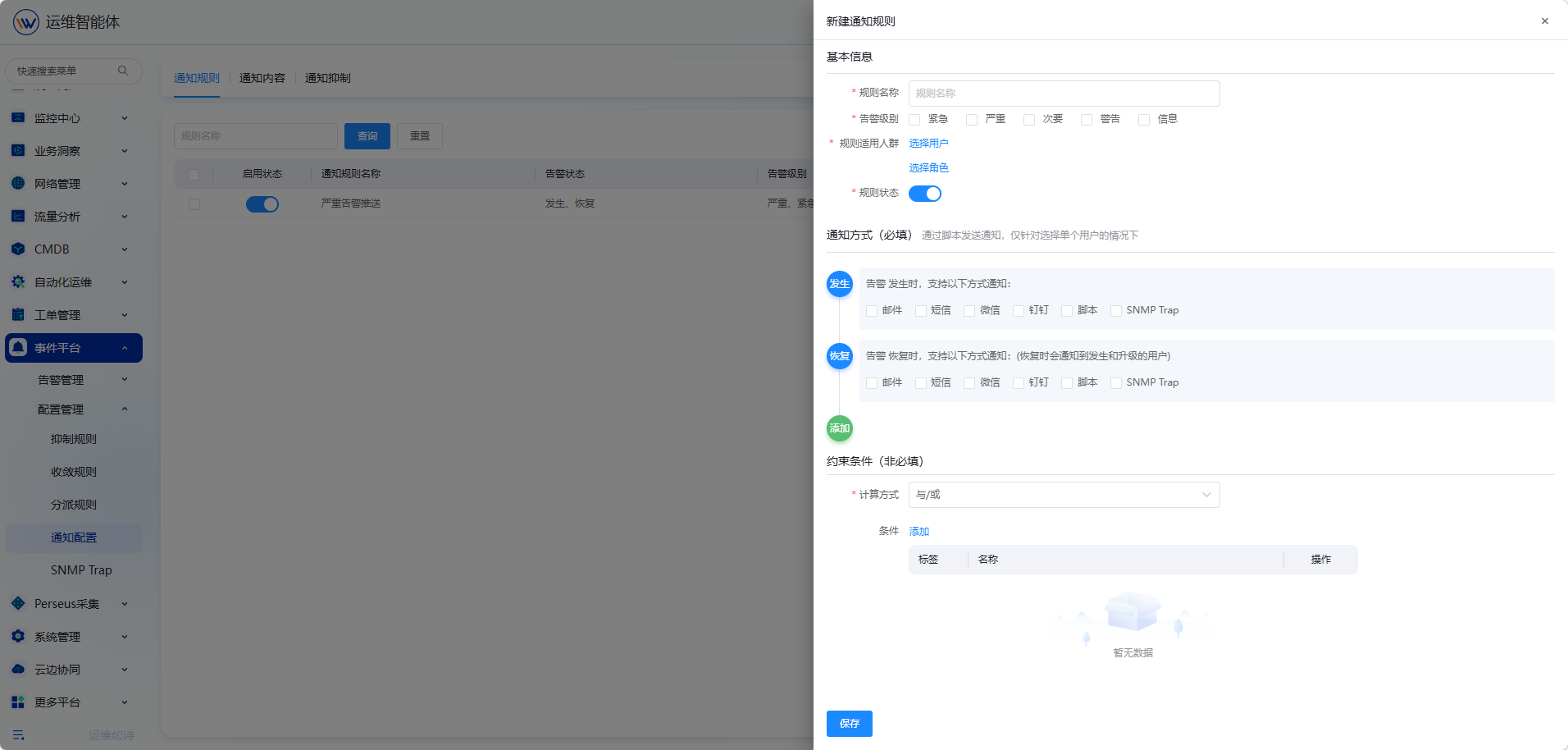The image size is (1568, 750).
Task: Click the 规则名称 input in the drawer
Action: 1064,94
